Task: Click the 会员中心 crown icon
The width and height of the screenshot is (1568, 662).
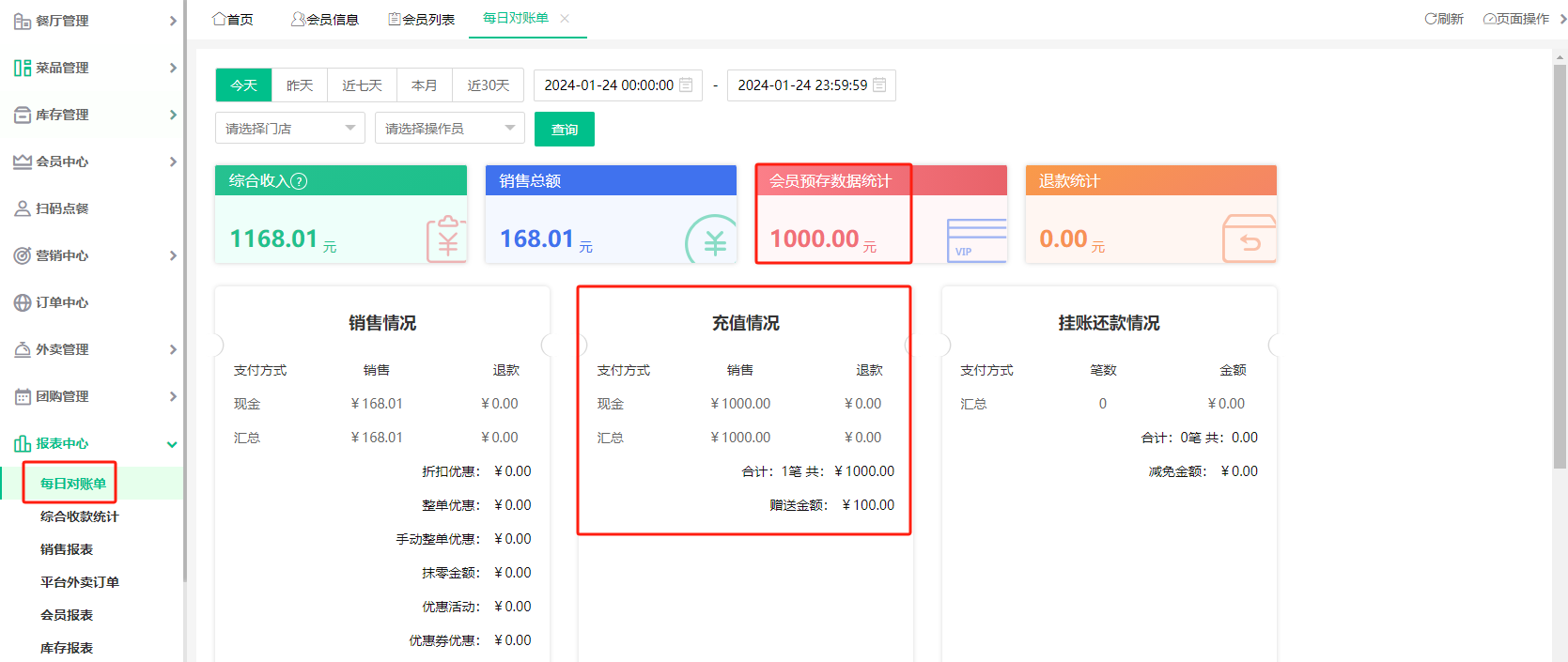Action: 23,162
